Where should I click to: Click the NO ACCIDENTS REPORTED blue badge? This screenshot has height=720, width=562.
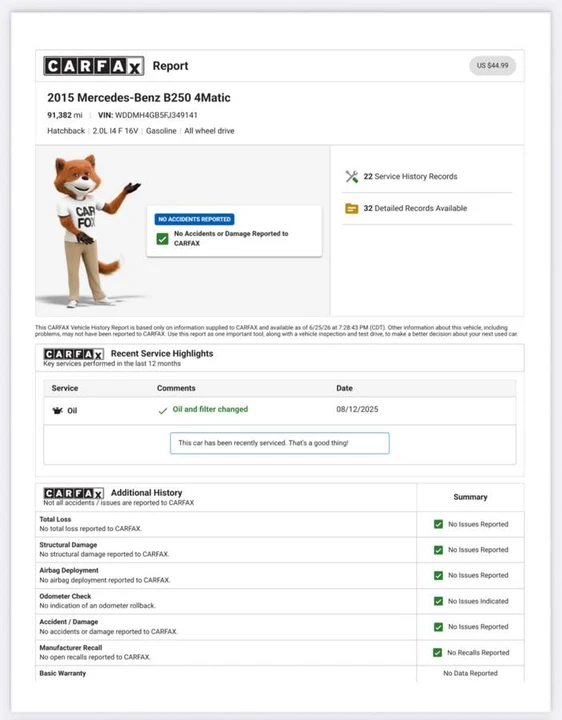tap(195, 219)
